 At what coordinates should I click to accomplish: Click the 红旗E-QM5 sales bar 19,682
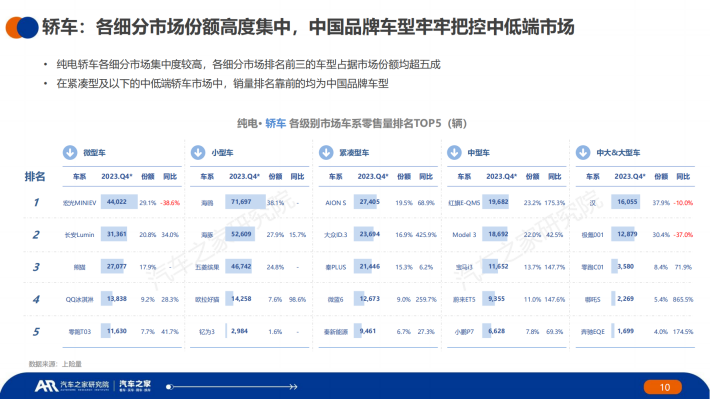(495, 202)
